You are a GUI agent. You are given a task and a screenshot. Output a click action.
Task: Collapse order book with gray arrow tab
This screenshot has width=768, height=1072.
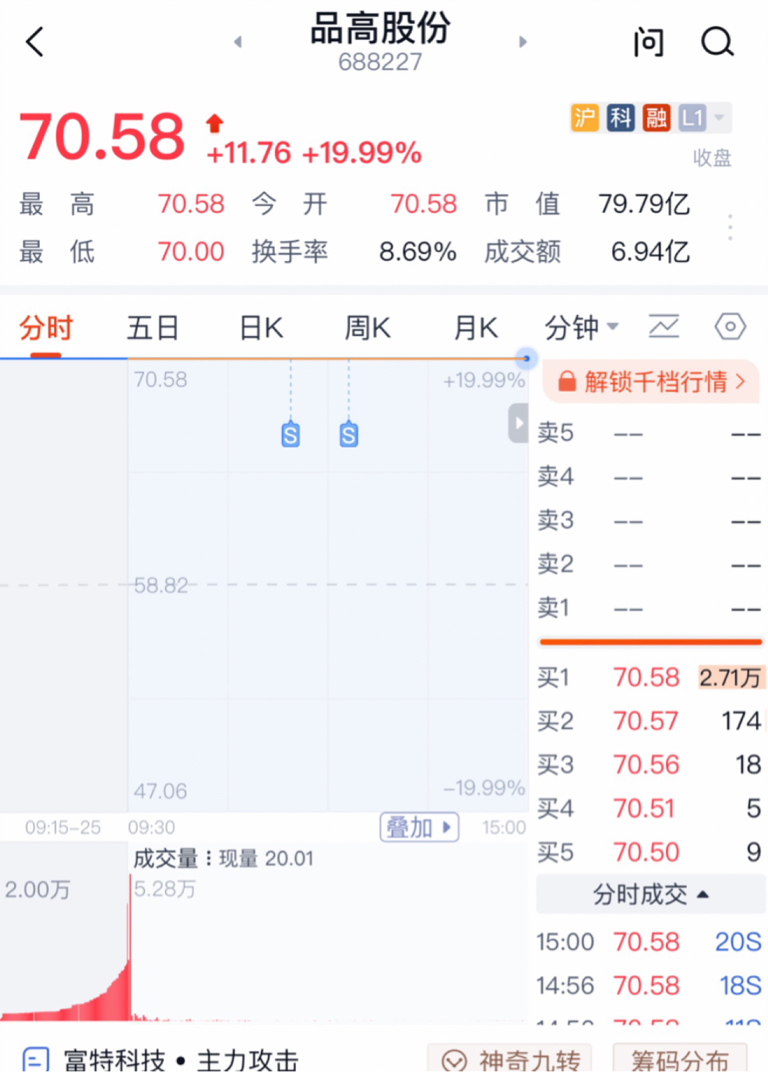(x=518, y=423)
